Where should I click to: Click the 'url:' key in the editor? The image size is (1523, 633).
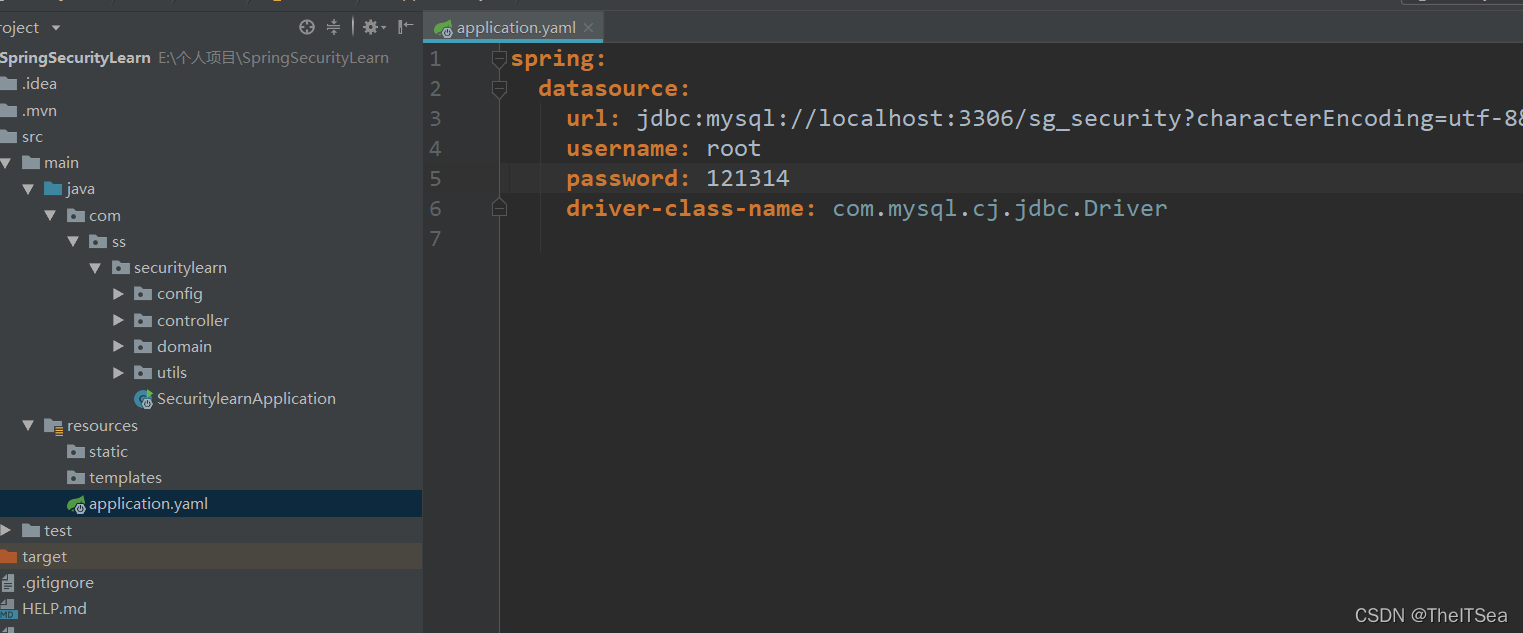coord(594,119)
